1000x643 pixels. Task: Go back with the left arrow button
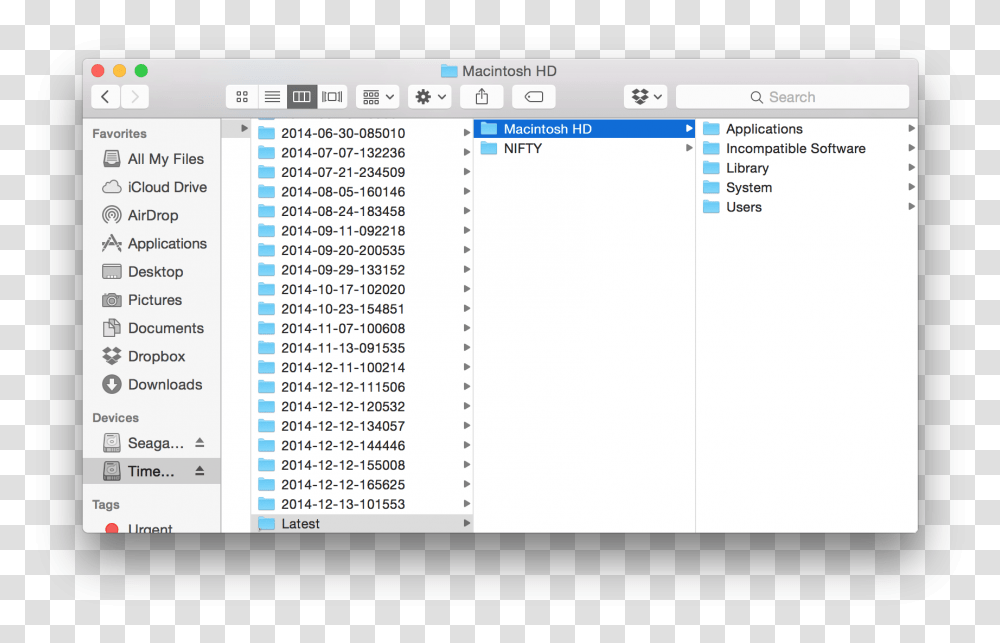coord(106,97)
